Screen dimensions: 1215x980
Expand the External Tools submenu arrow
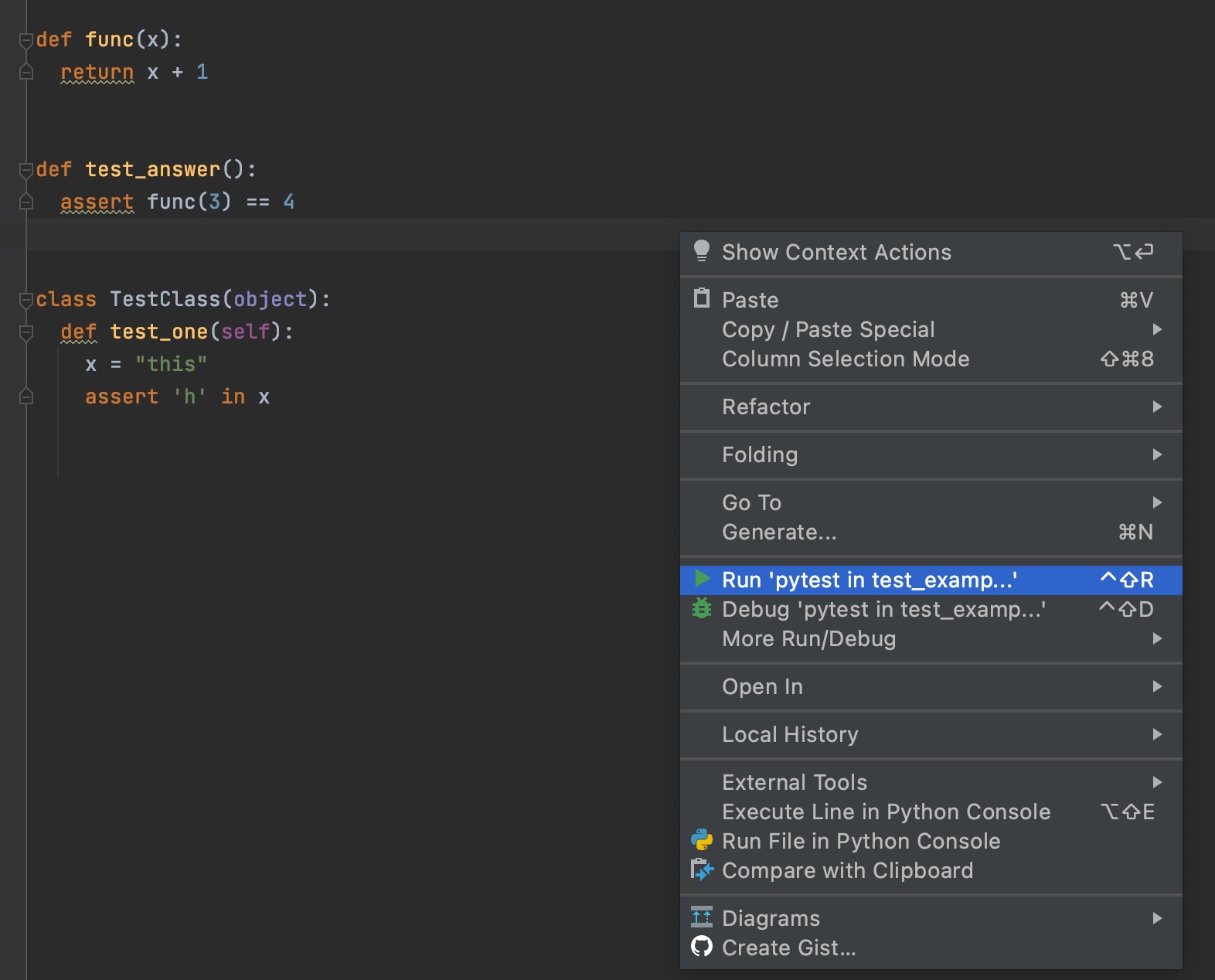coord(1157,782)
